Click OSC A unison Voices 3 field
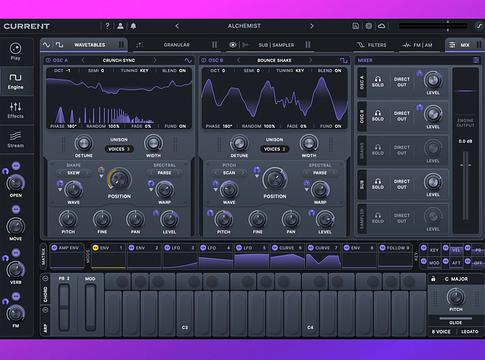The image size is (485, 360). [x=119, y=149]
